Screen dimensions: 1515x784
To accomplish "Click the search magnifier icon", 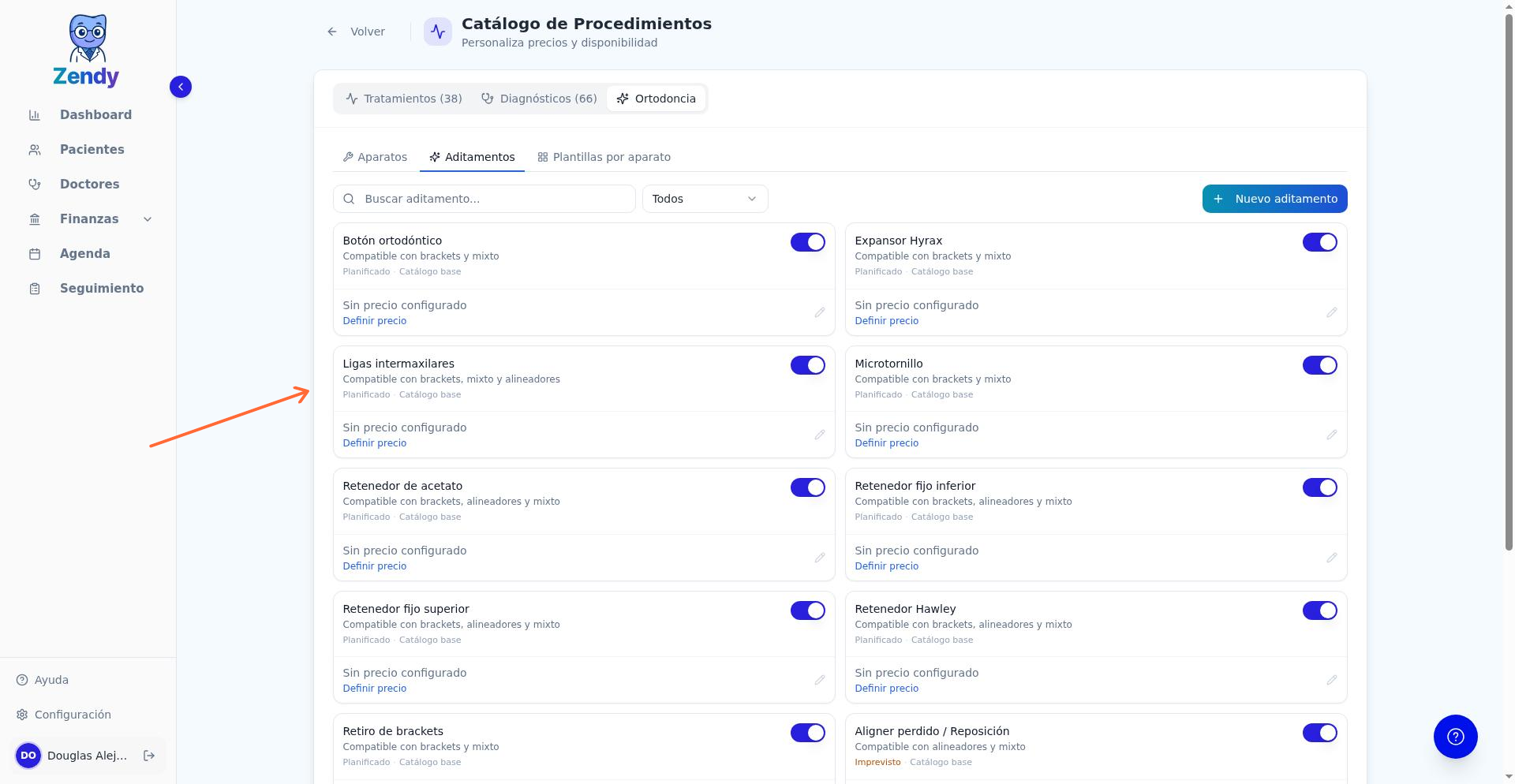I will point(349,199).
